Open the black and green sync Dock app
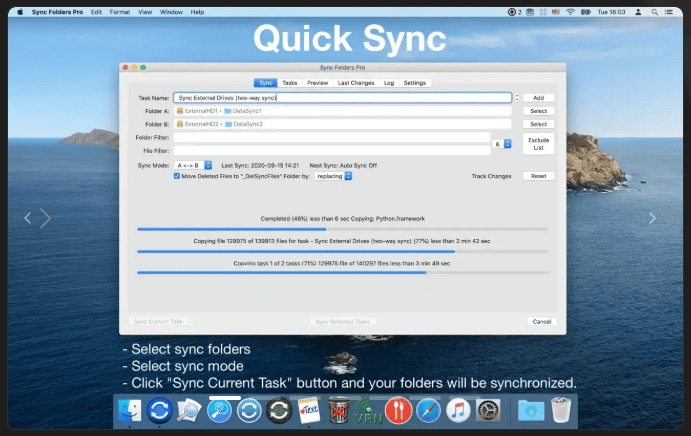 coord(279,410)
